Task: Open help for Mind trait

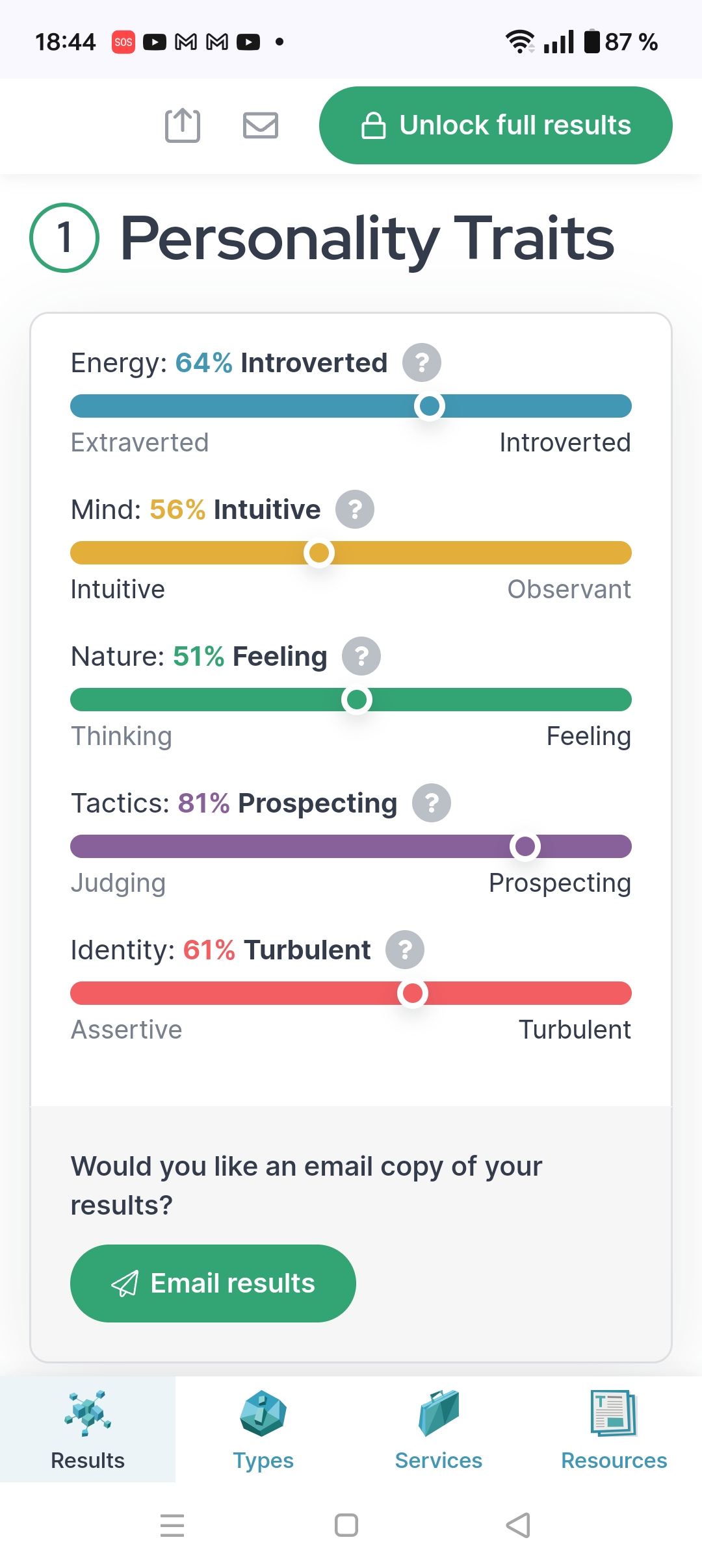Action: click(355, 509)
